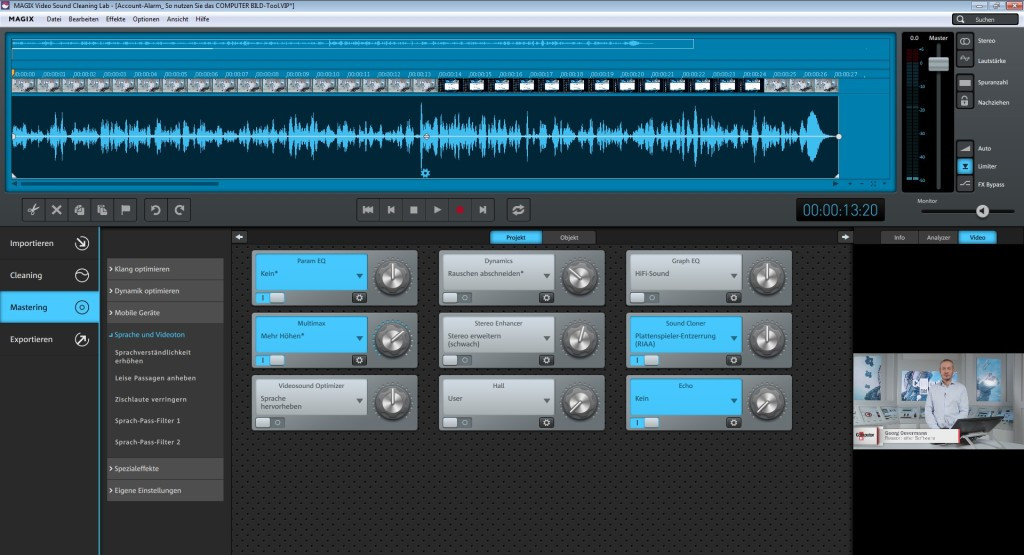Switch to the Analyzer tab
The width and height of the screenshot is (1024, 555).
(938, 238)
